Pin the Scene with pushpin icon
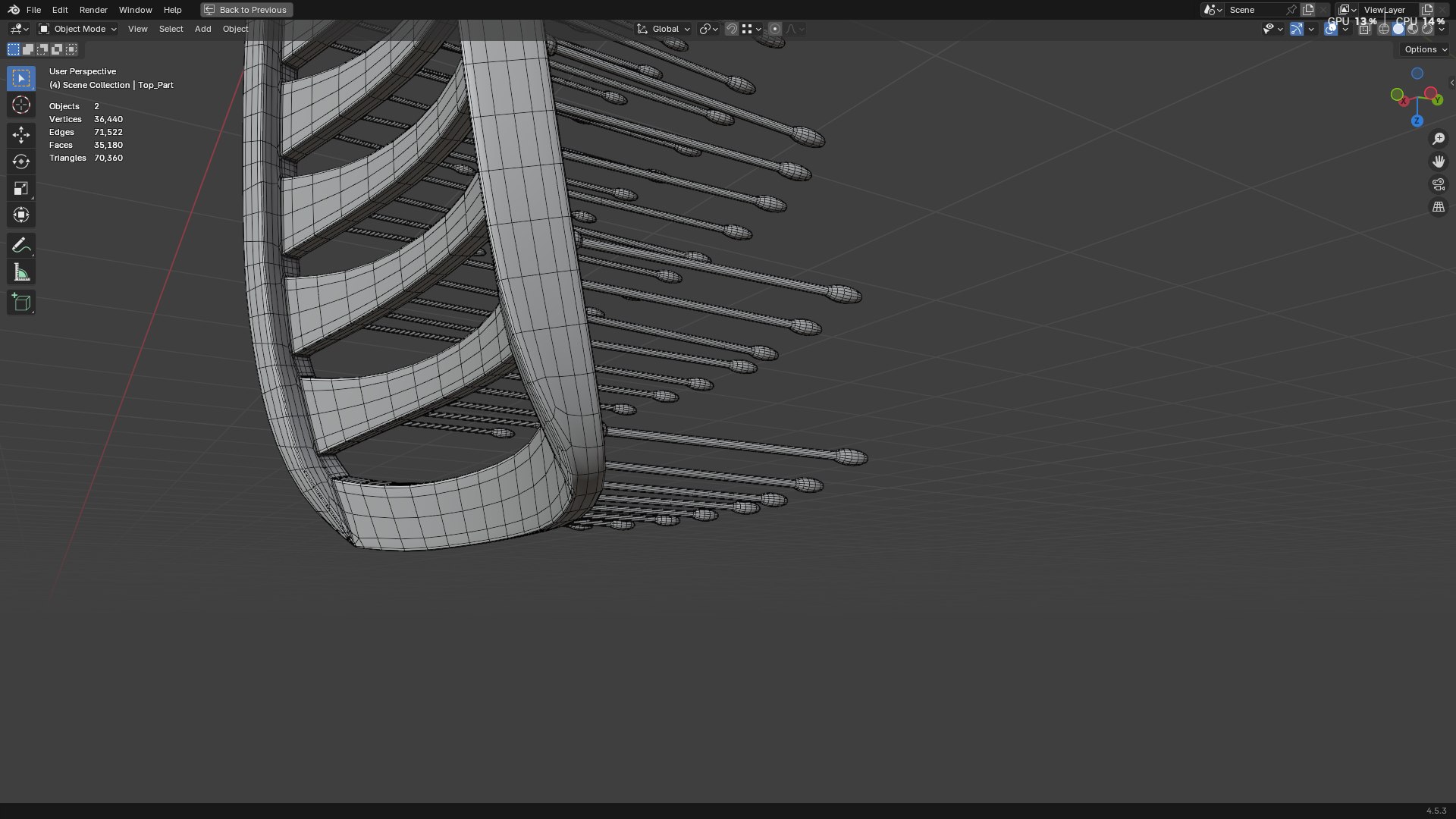 1291,10
